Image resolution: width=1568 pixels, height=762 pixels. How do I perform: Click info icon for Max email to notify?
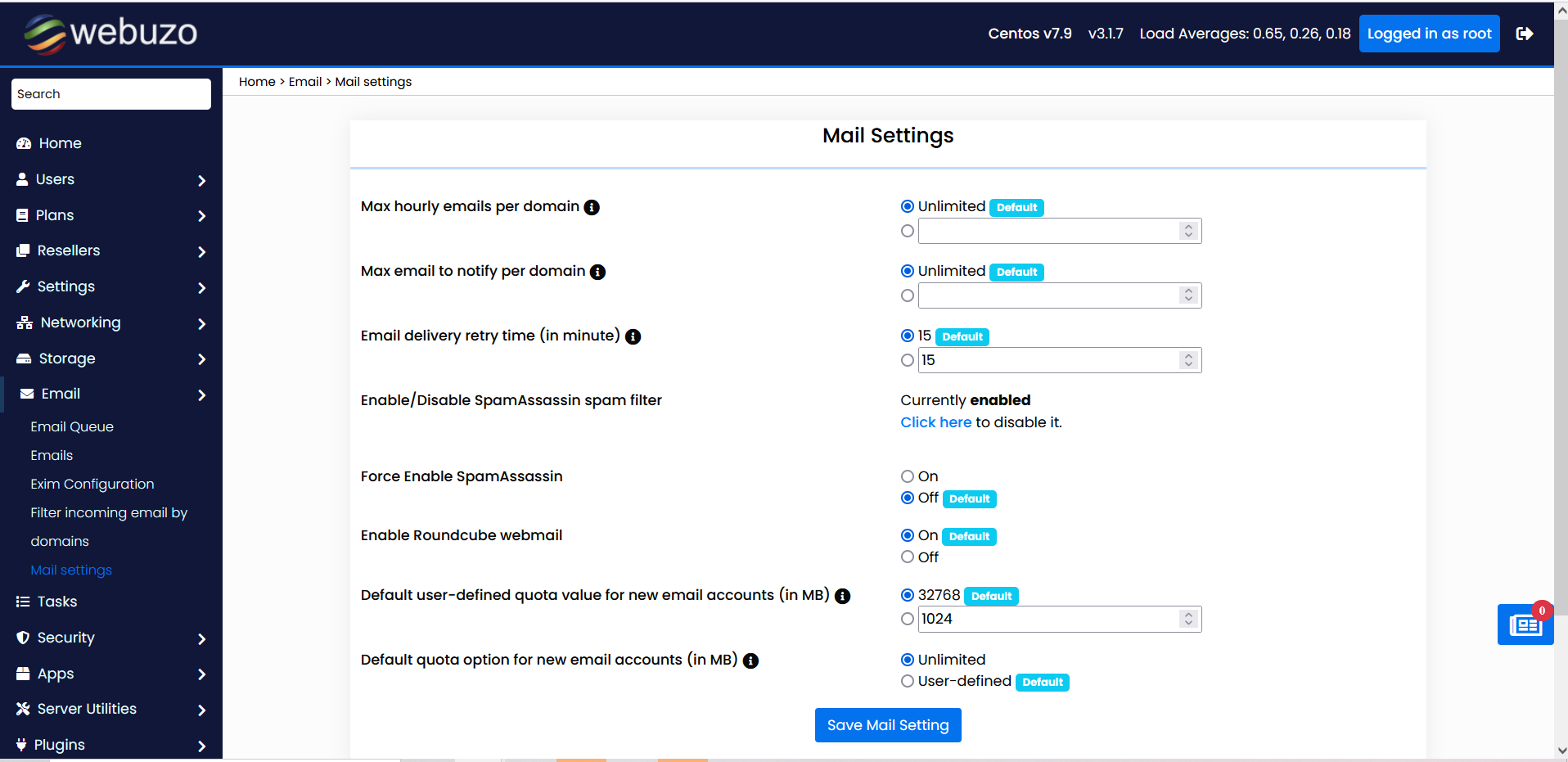(598, 272)
